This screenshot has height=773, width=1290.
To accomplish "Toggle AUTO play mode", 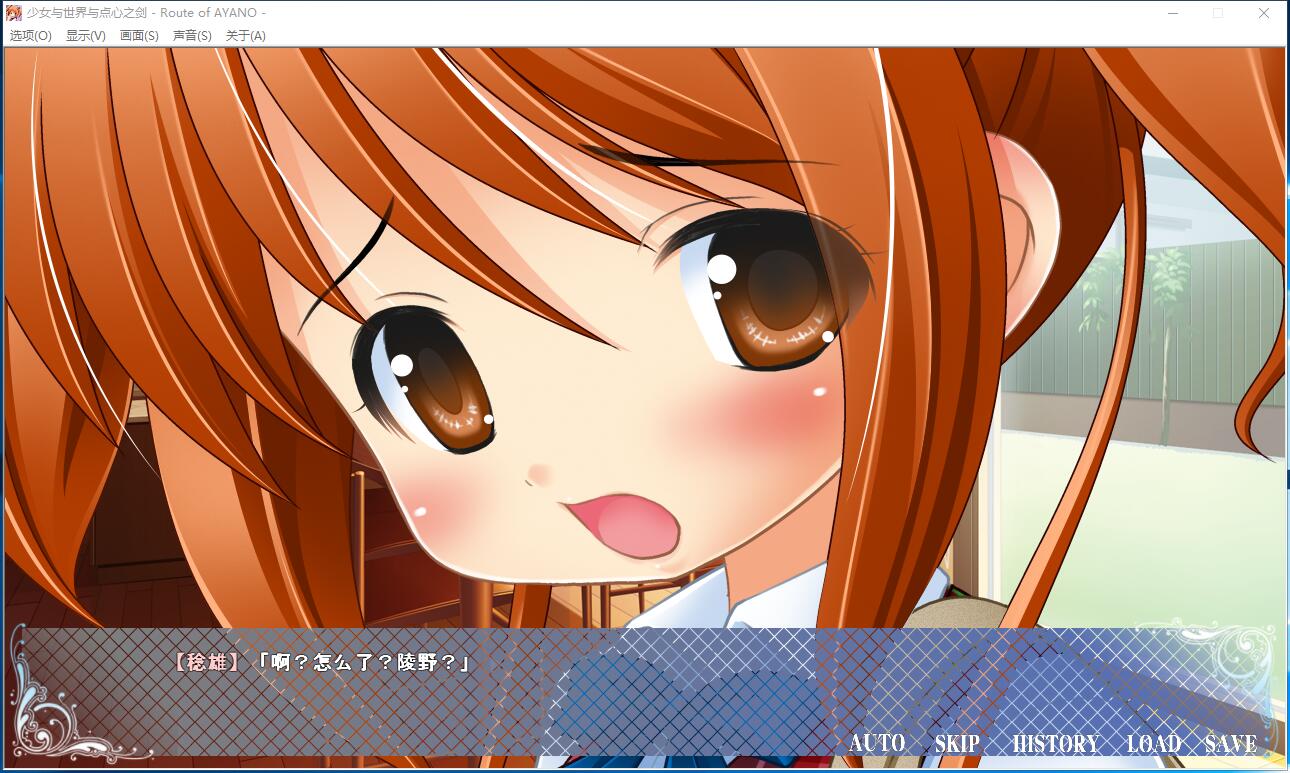I will tap(877, 743).
